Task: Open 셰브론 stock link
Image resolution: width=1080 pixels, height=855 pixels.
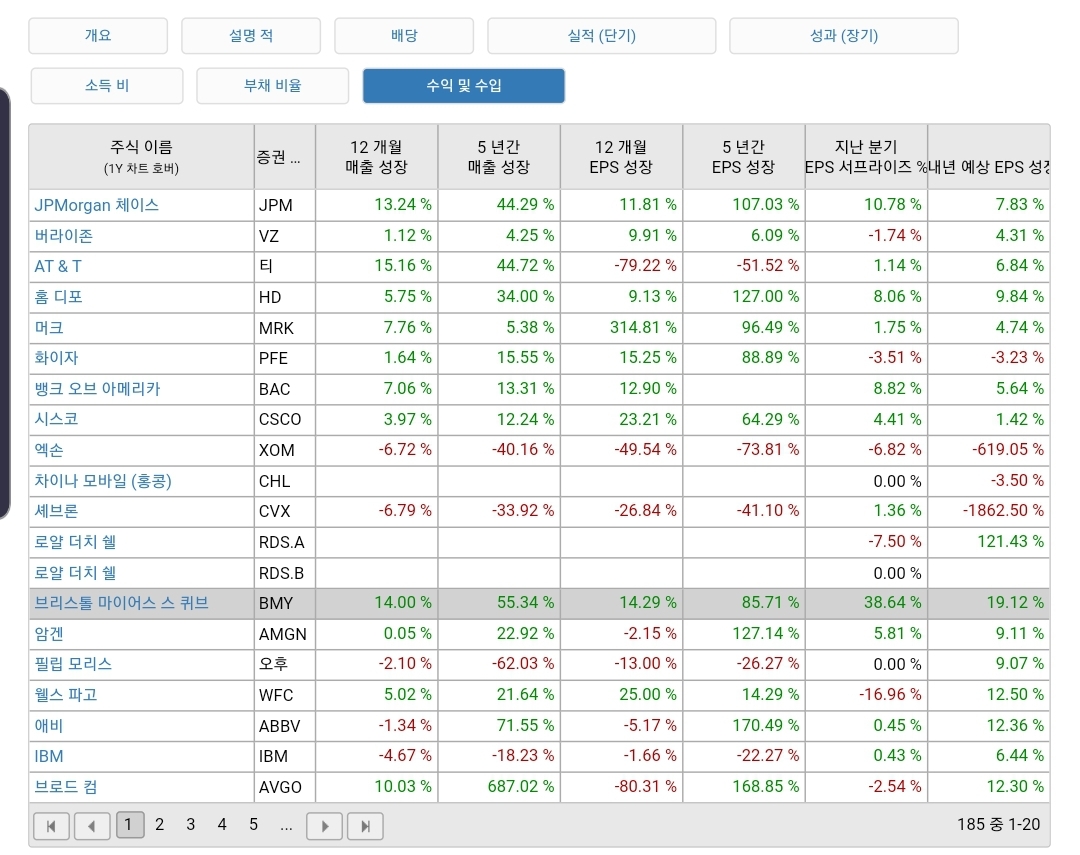Action: (56, 511)
